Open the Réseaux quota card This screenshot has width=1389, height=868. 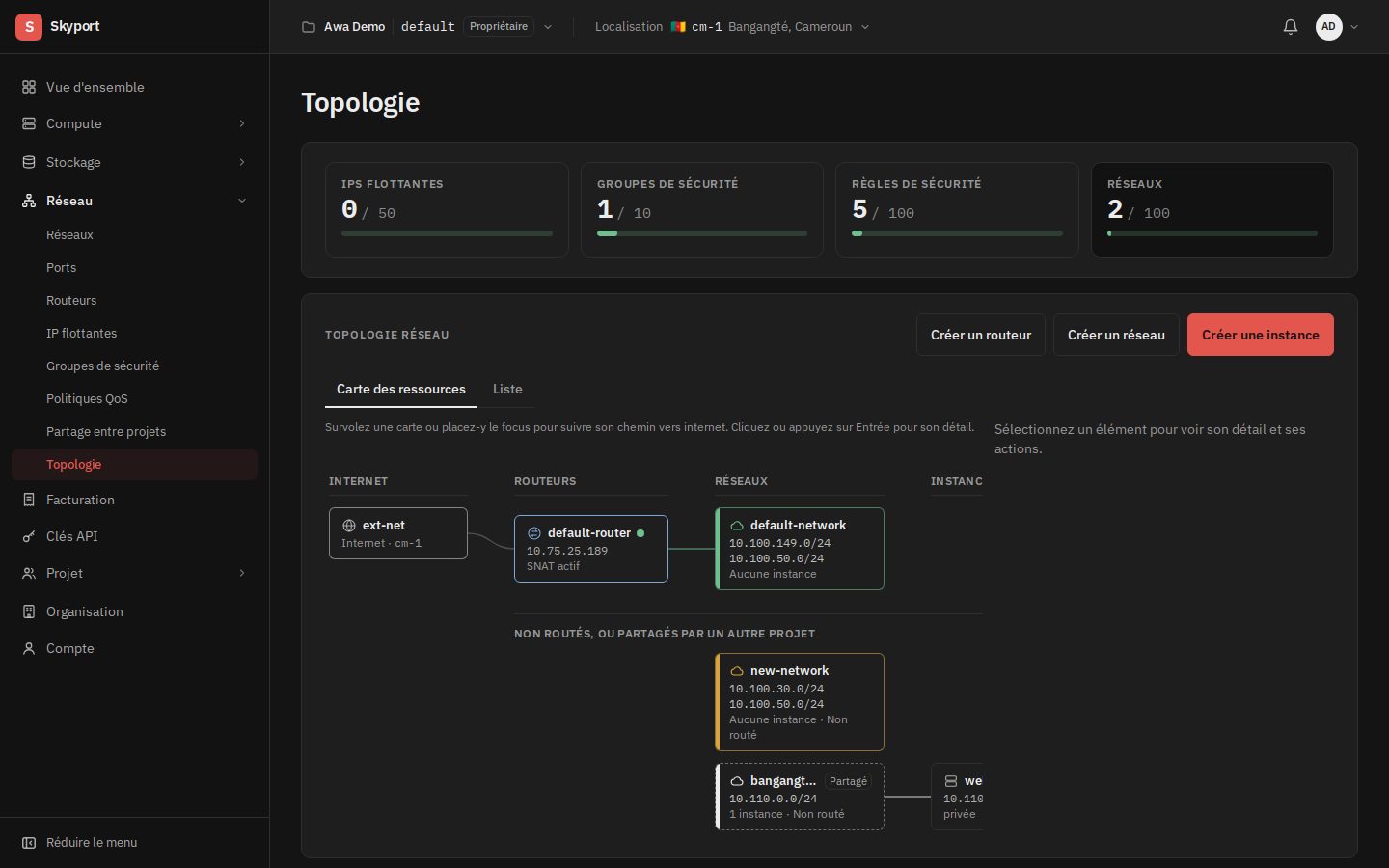[x=1212, y=209]
